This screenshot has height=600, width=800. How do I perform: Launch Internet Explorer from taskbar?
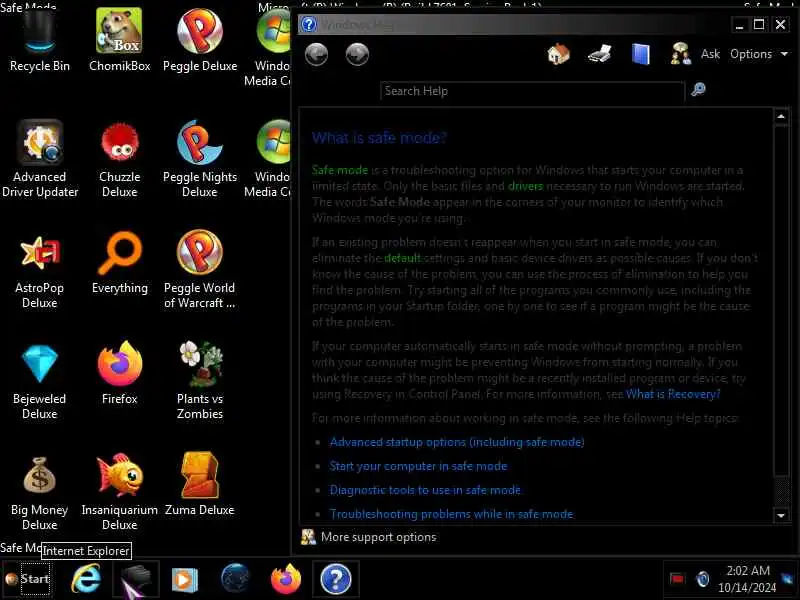click(x=86, y=580)
